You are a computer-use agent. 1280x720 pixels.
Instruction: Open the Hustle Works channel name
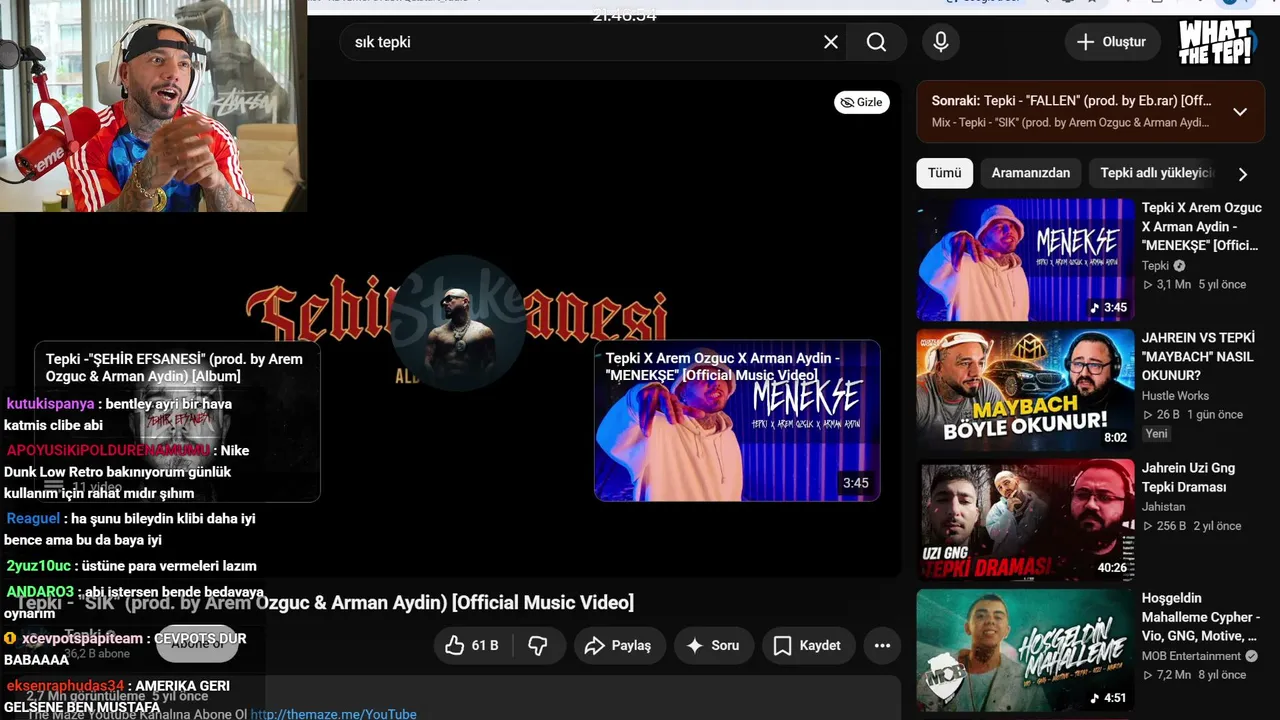[1175, 396]
